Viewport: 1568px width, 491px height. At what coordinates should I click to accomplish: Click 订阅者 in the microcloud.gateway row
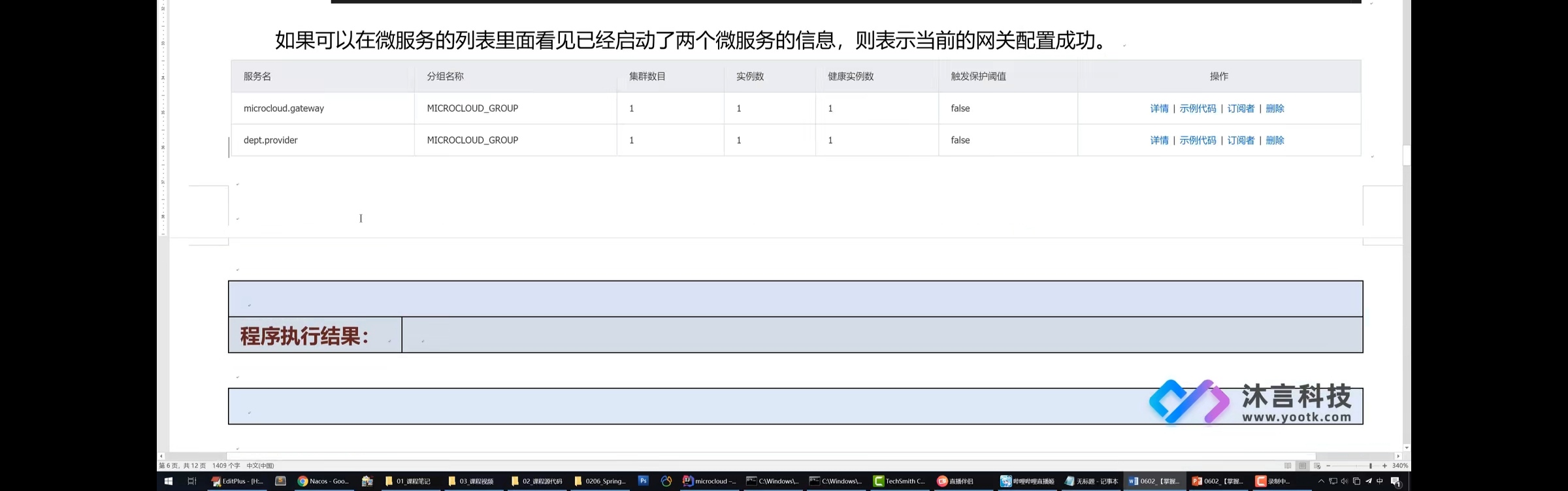pos(1241,108)
